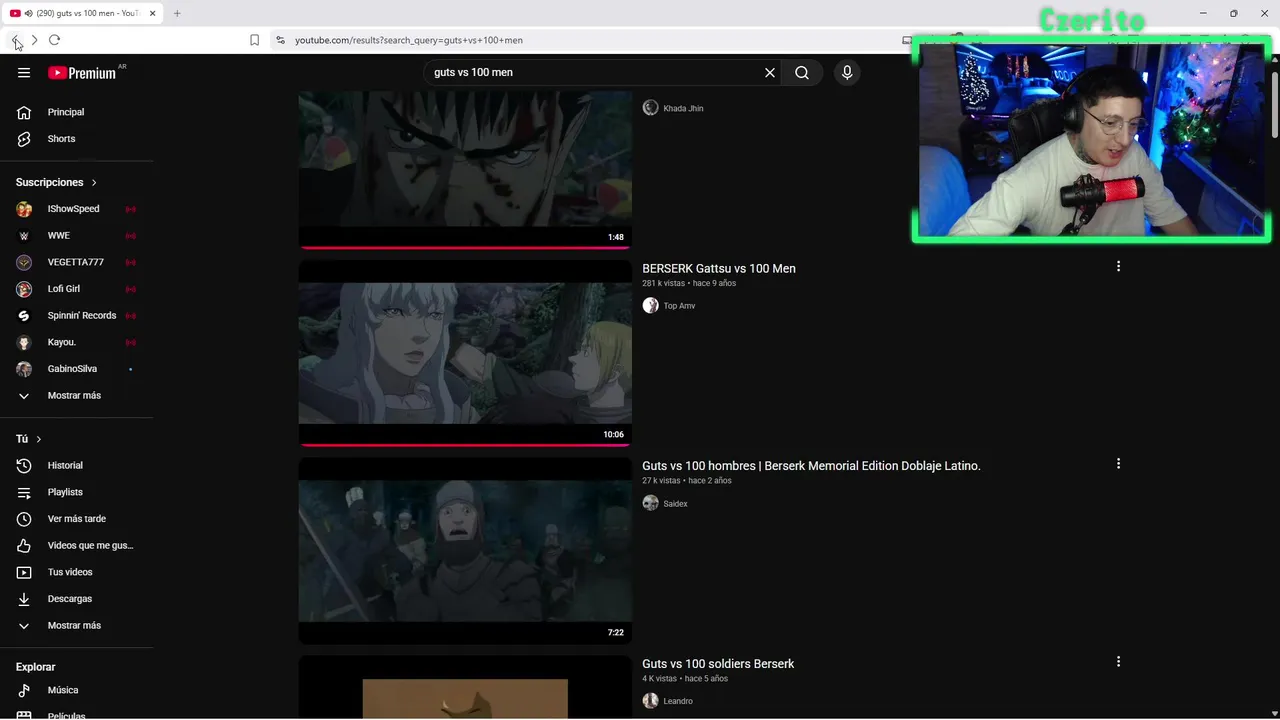This screenshot has height=720, width=1280.
Task: Click Leandro channel name
Action: coord(678,701)
